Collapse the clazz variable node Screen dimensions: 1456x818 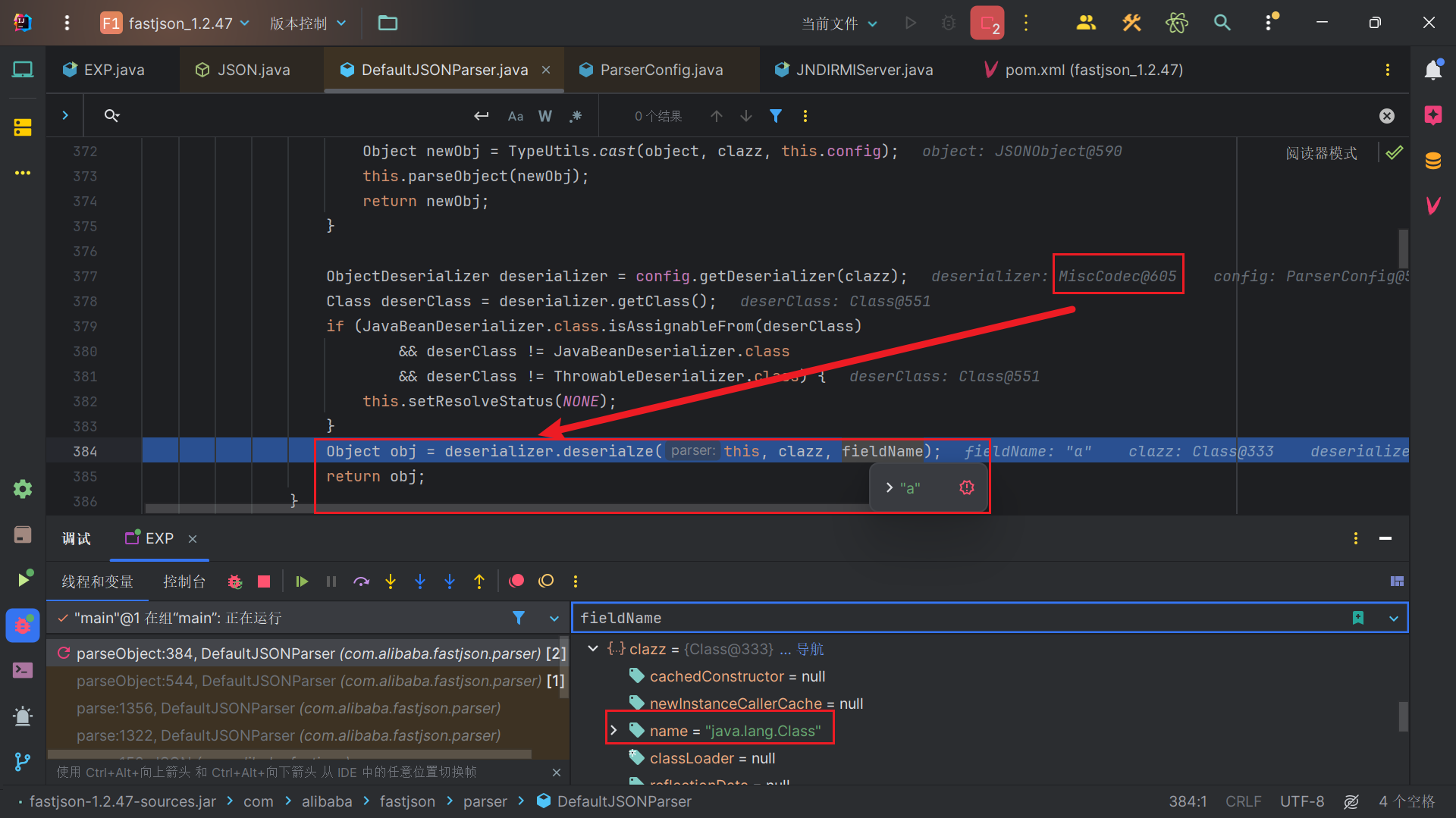(593, 649)
